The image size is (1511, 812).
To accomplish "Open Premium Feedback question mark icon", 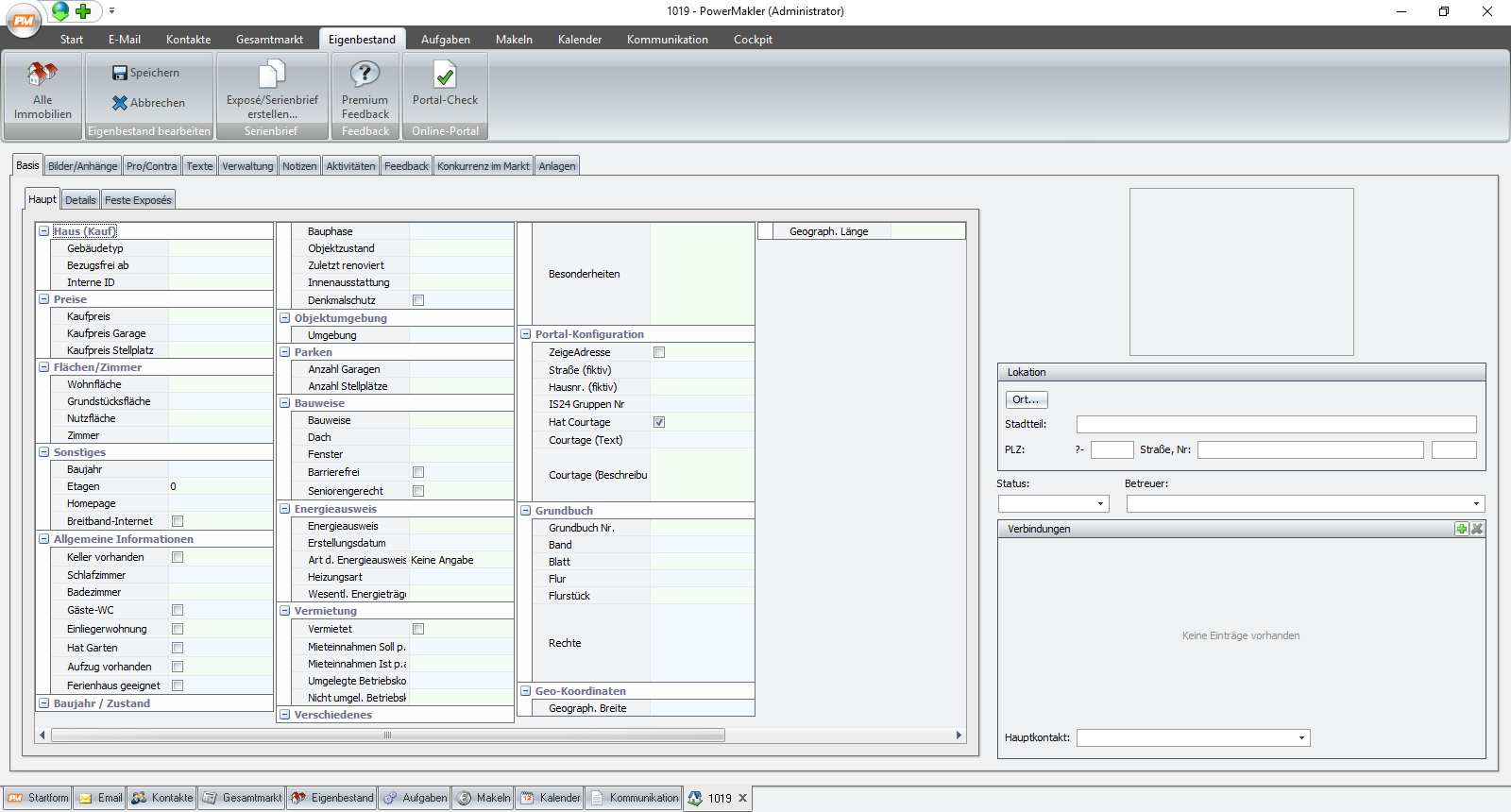I will click(x=365, y=74).
